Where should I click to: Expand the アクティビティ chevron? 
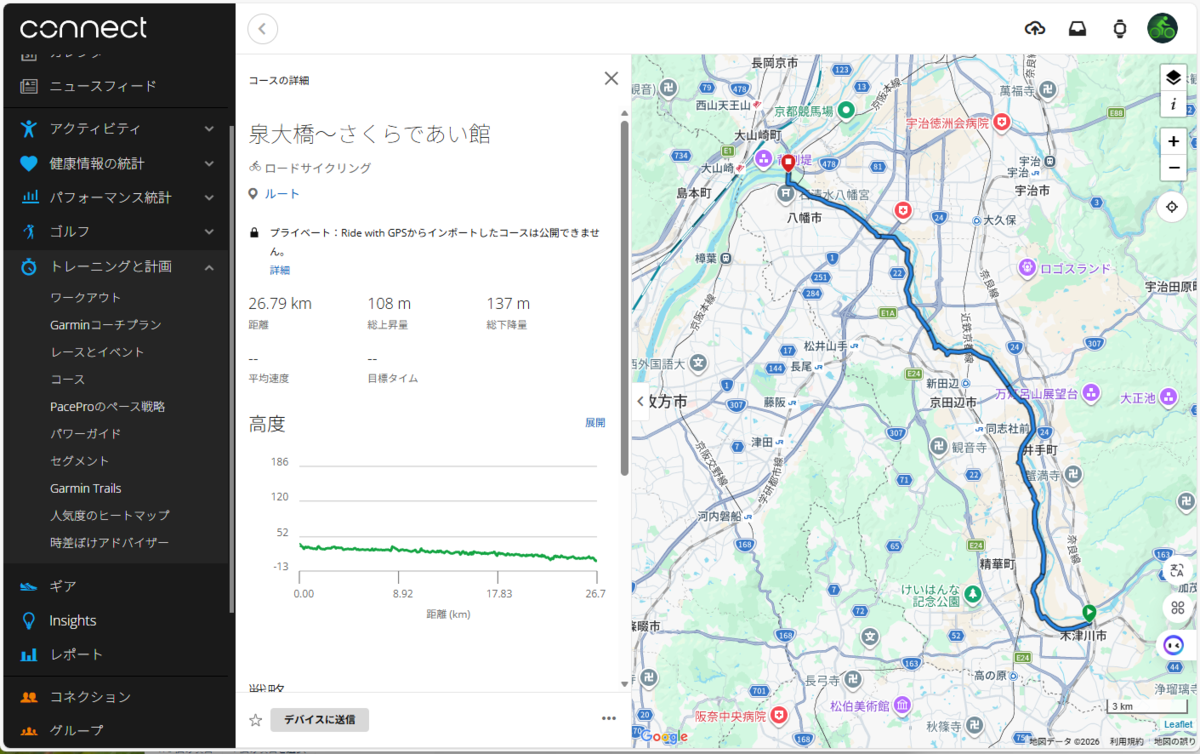[x=209, y=129]
